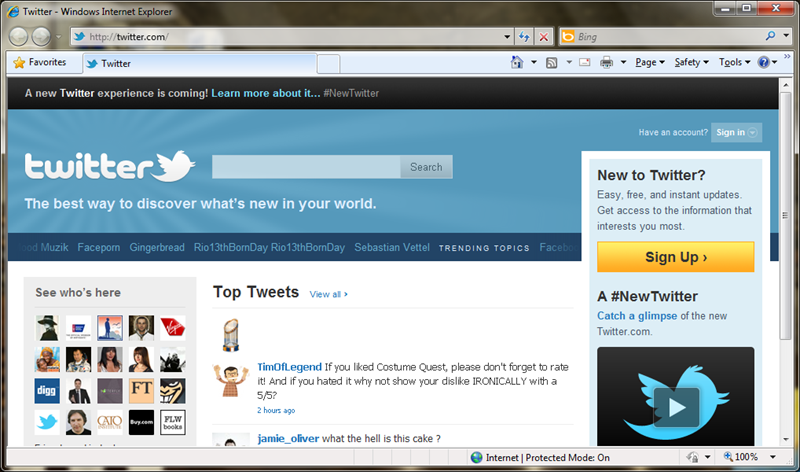Click the Read Mail icon
800x472 pixels.
[585, 62]
